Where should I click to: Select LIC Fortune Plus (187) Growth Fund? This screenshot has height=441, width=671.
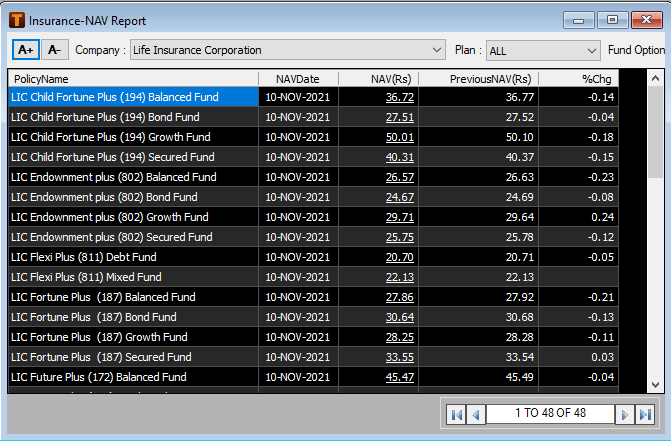133,337
